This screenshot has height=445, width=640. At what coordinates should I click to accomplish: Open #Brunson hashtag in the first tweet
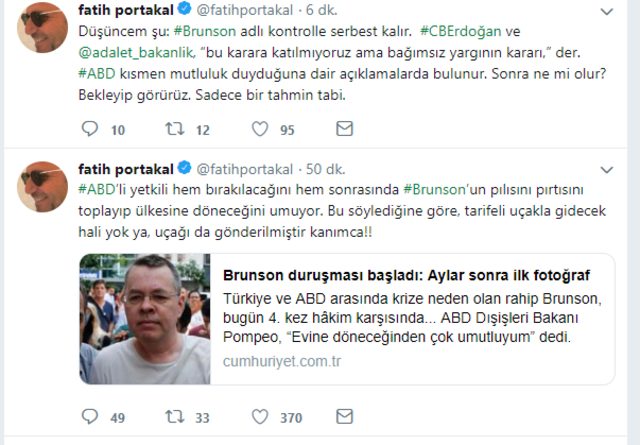204,31
